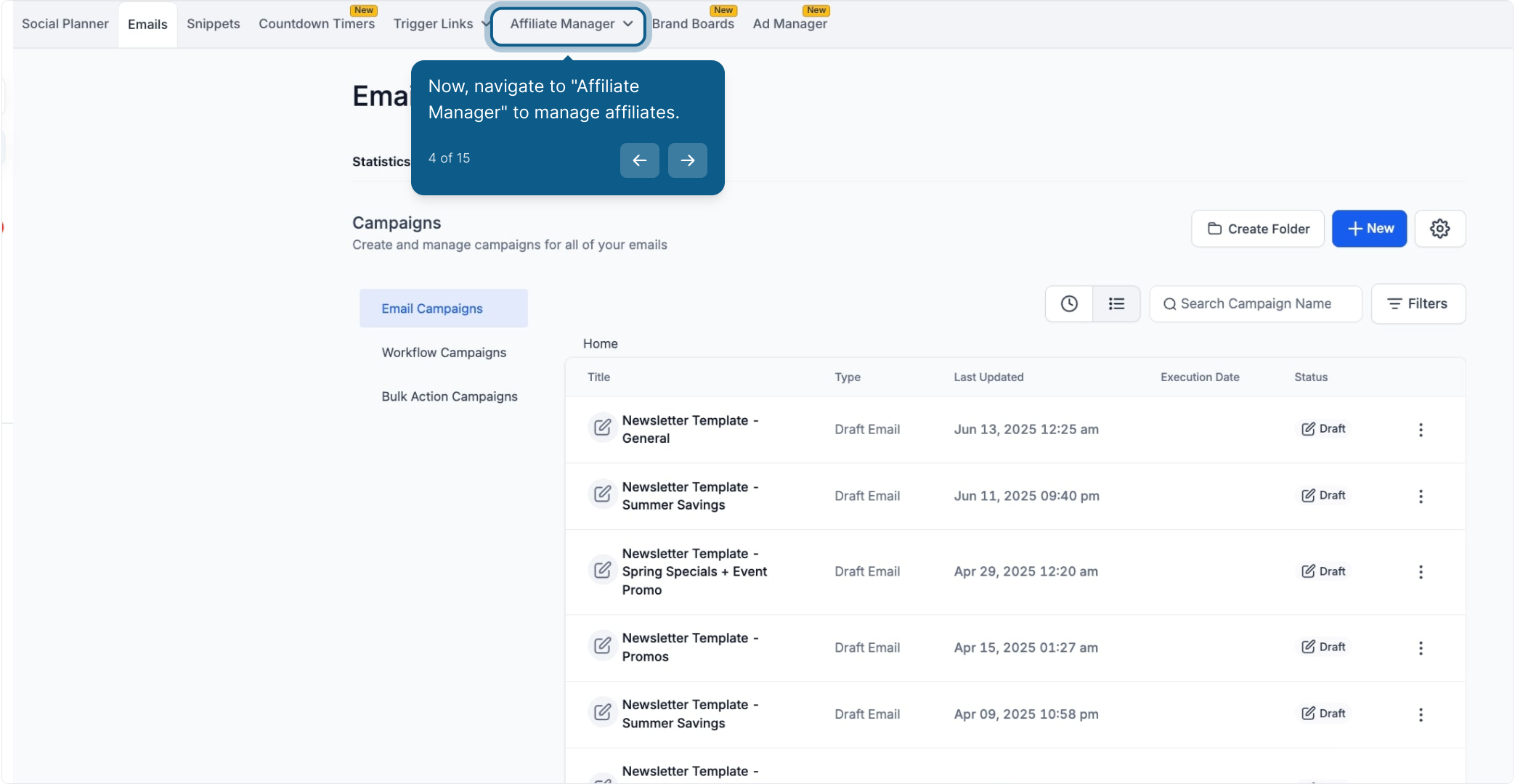The height and width of the screenshot is (784, 1515).
Task: Click the blue New campaign button
Action: point(1369,229)
